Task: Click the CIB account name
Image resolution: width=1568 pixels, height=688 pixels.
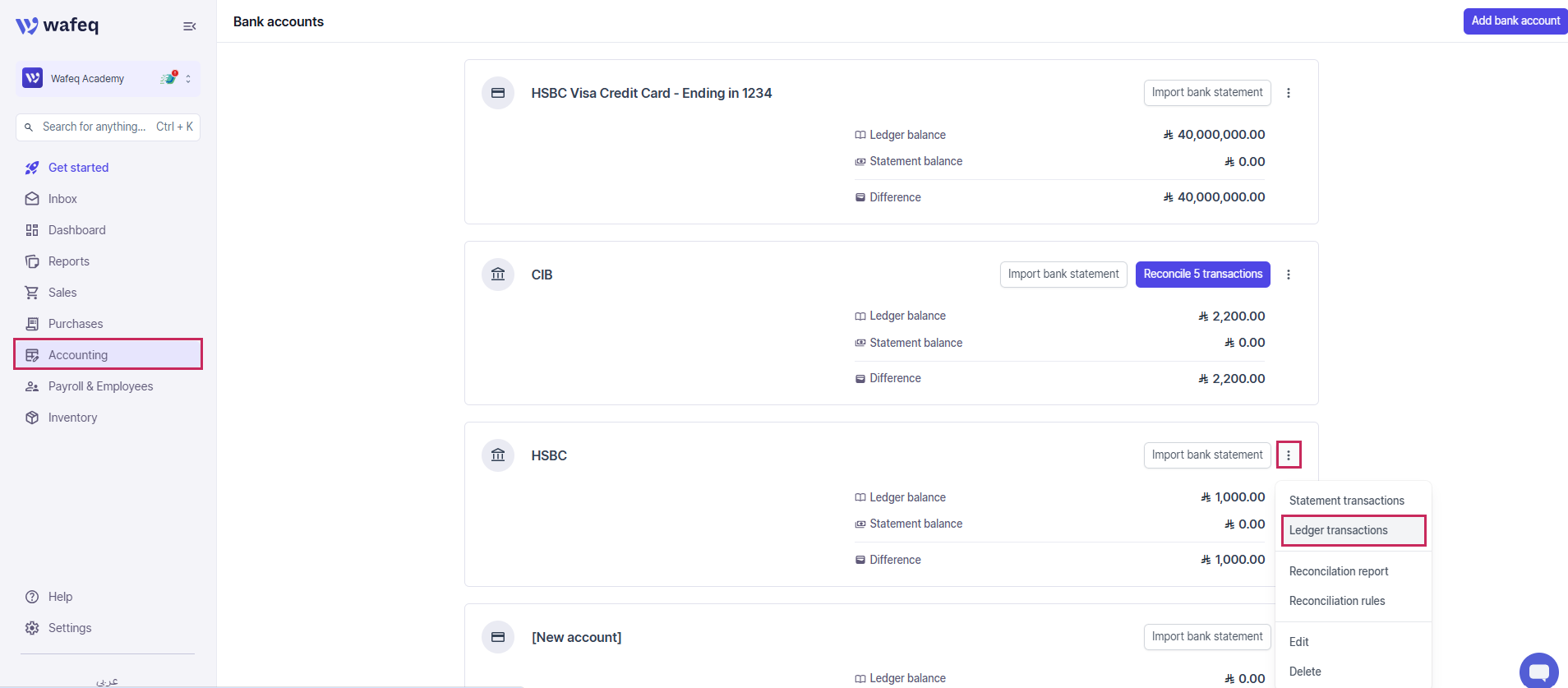Action: tap(542, 275)
